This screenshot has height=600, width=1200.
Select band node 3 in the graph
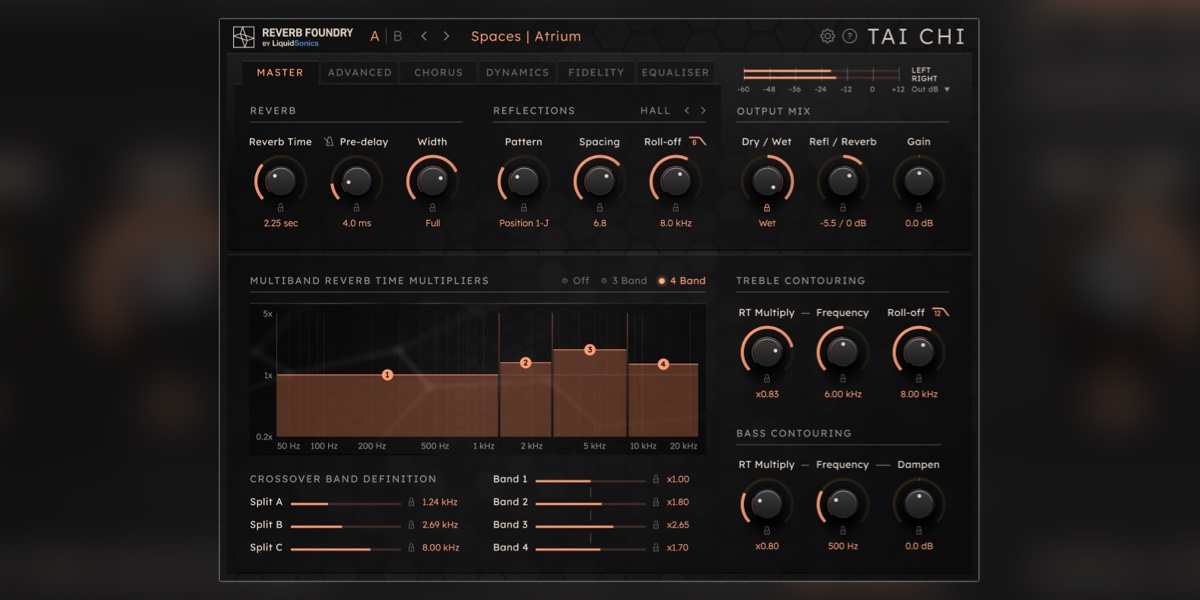590,350
